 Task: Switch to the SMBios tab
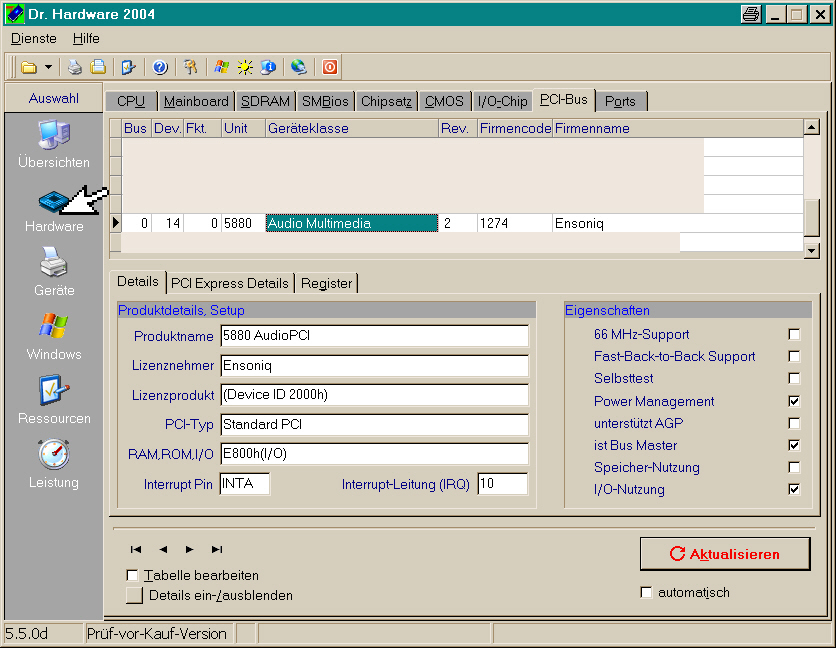click(325, 101)
